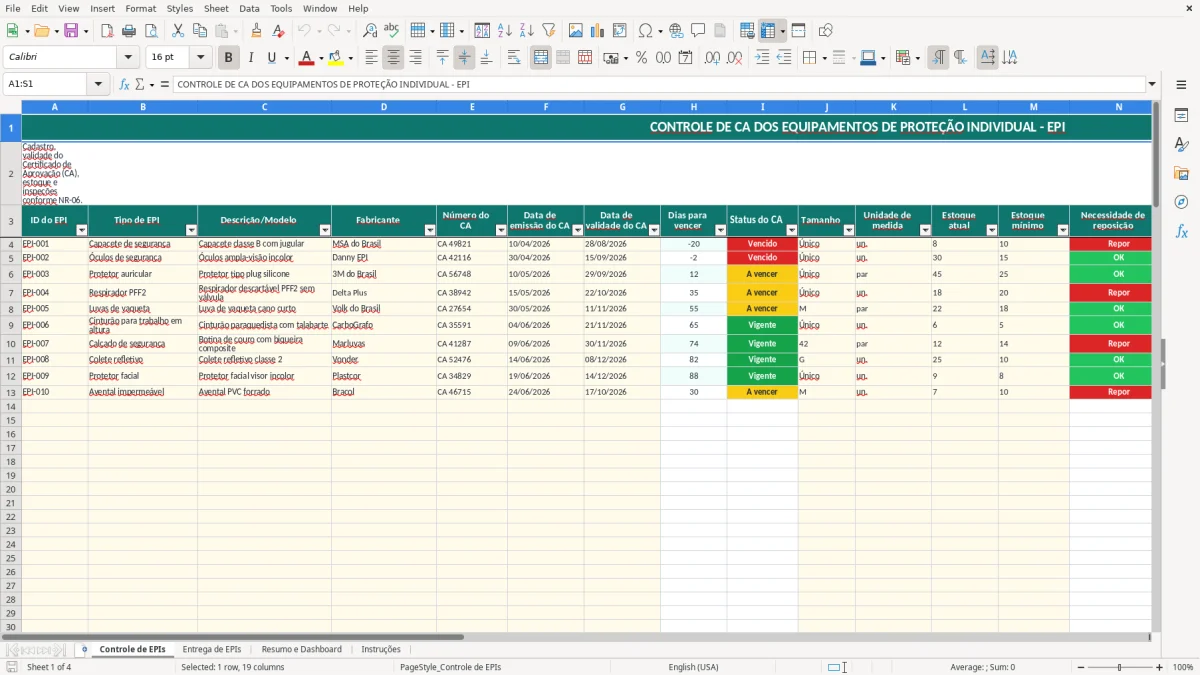The width and height of the screenshot is (1200, 675).
Task: Open the Calibri font name dropdown
Action: (127, 58)
